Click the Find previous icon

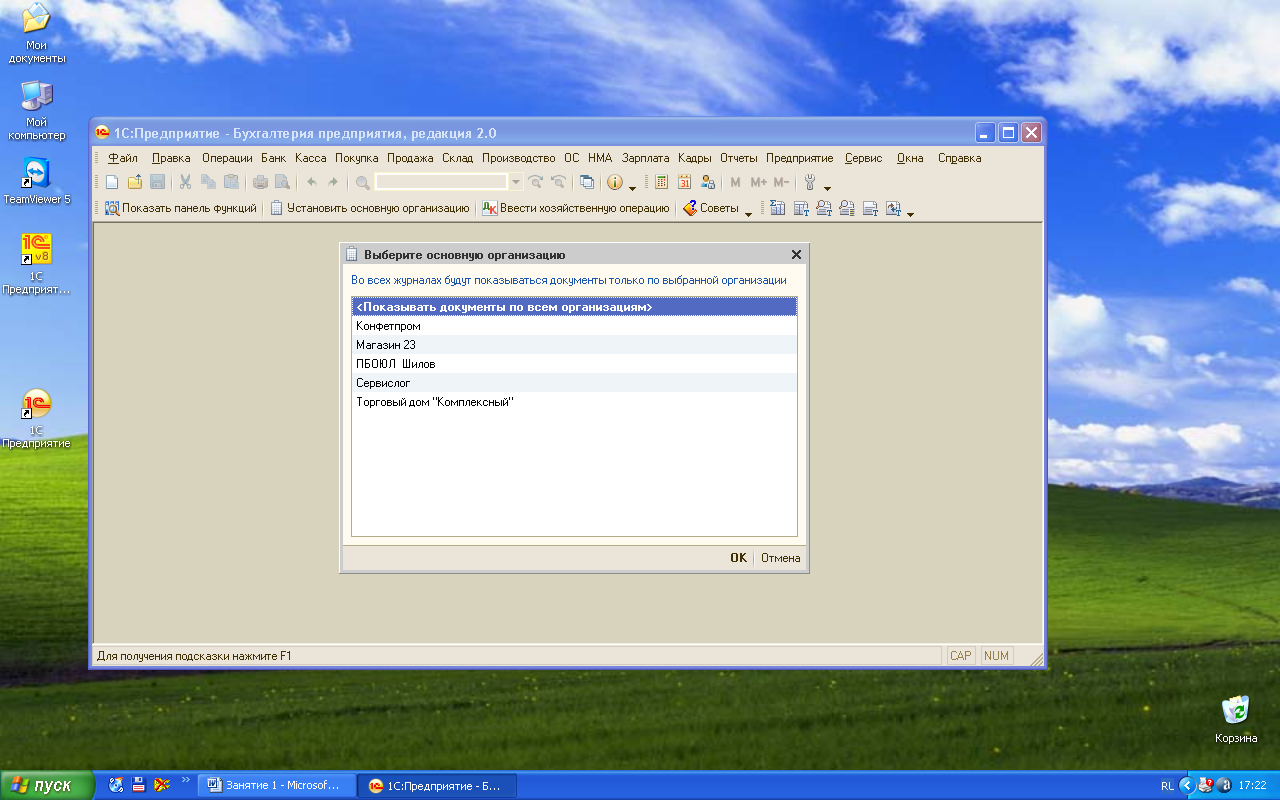point(558,182)
